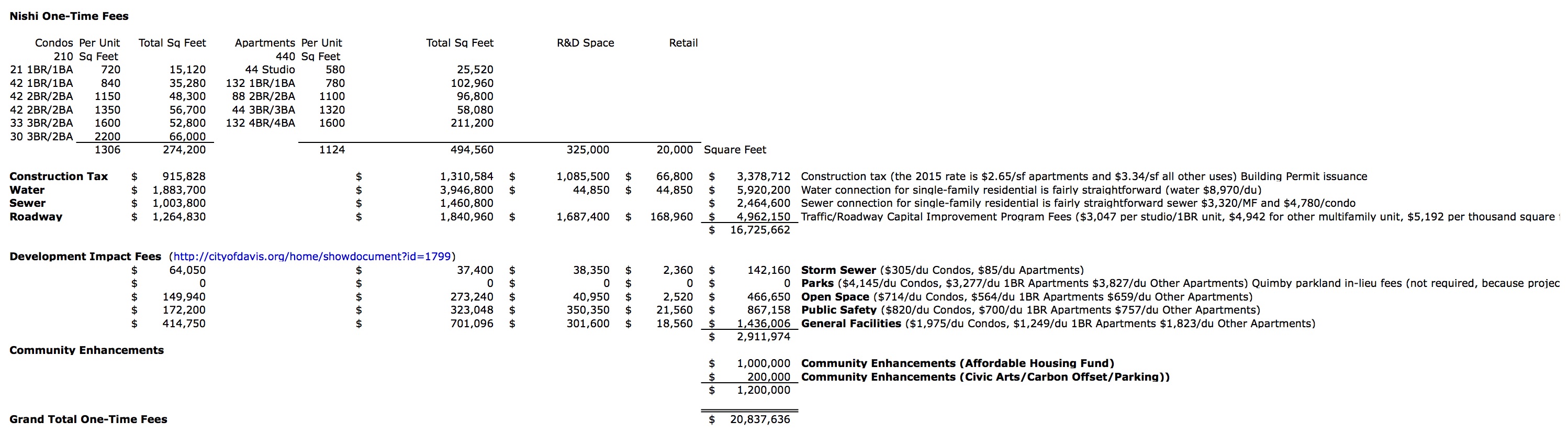Click the "Nishi One-Time Fees" title
The image size is (1568, 433).
point(69,16)
